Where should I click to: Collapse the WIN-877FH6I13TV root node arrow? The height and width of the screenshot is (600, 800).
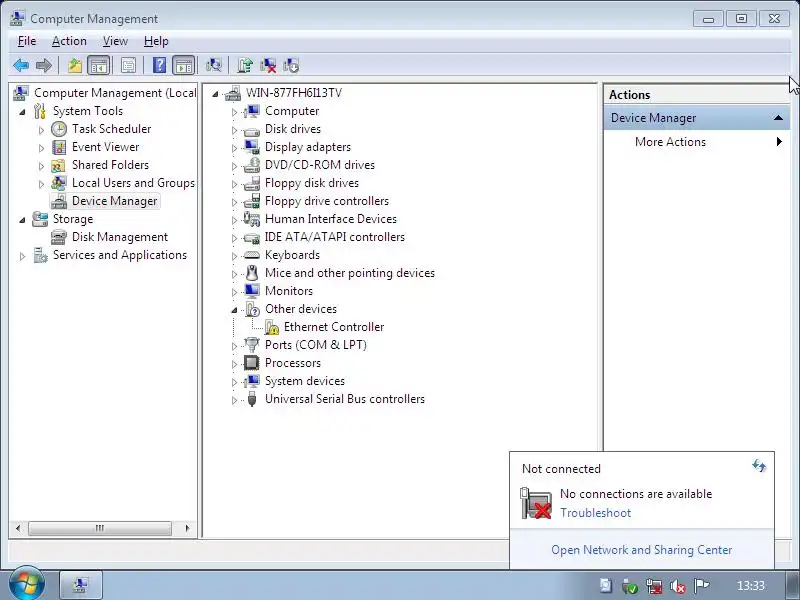[x=215, y=94]
